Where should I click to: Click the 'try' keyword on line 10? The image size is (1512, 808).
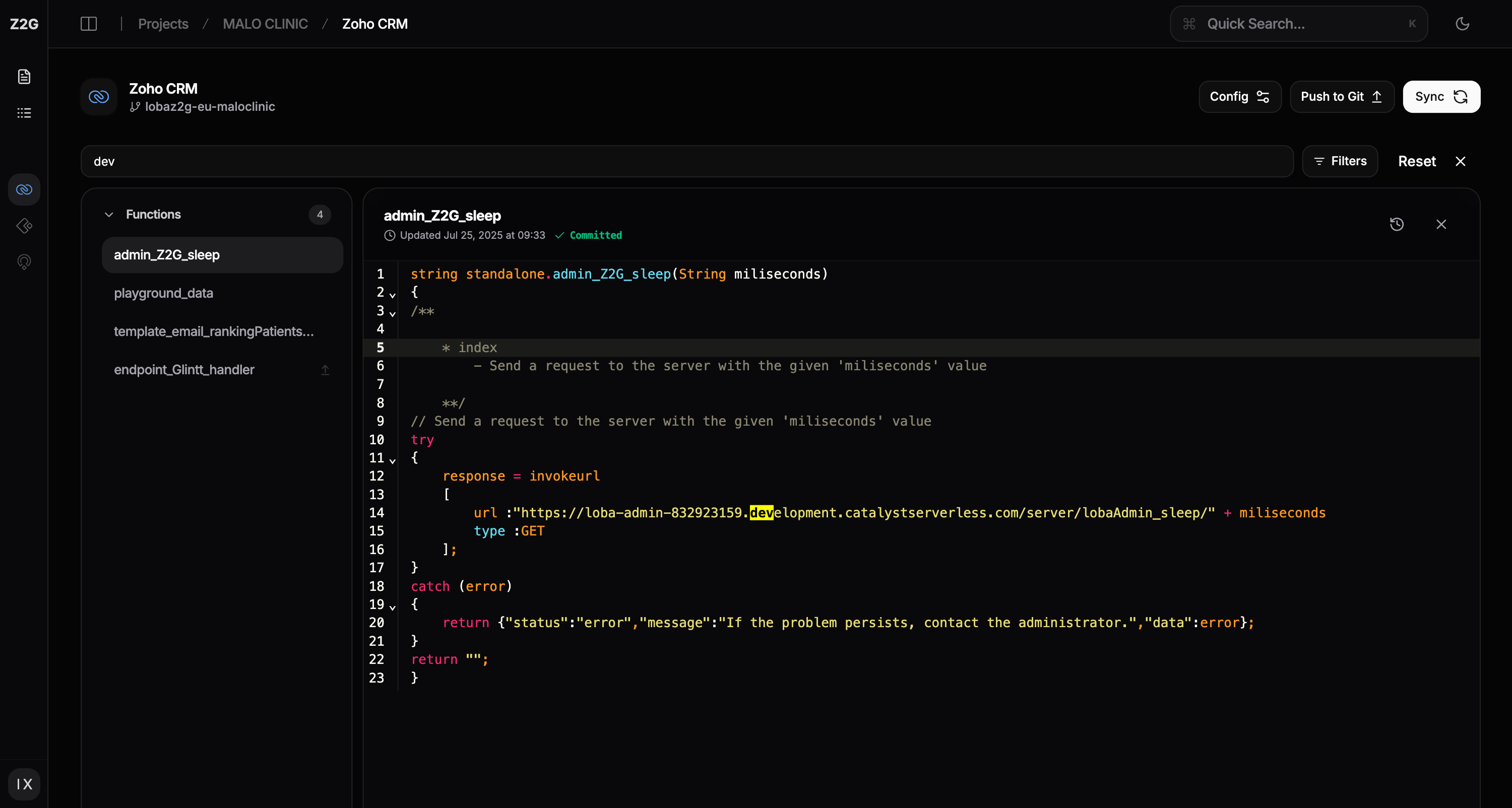point(422,440)
